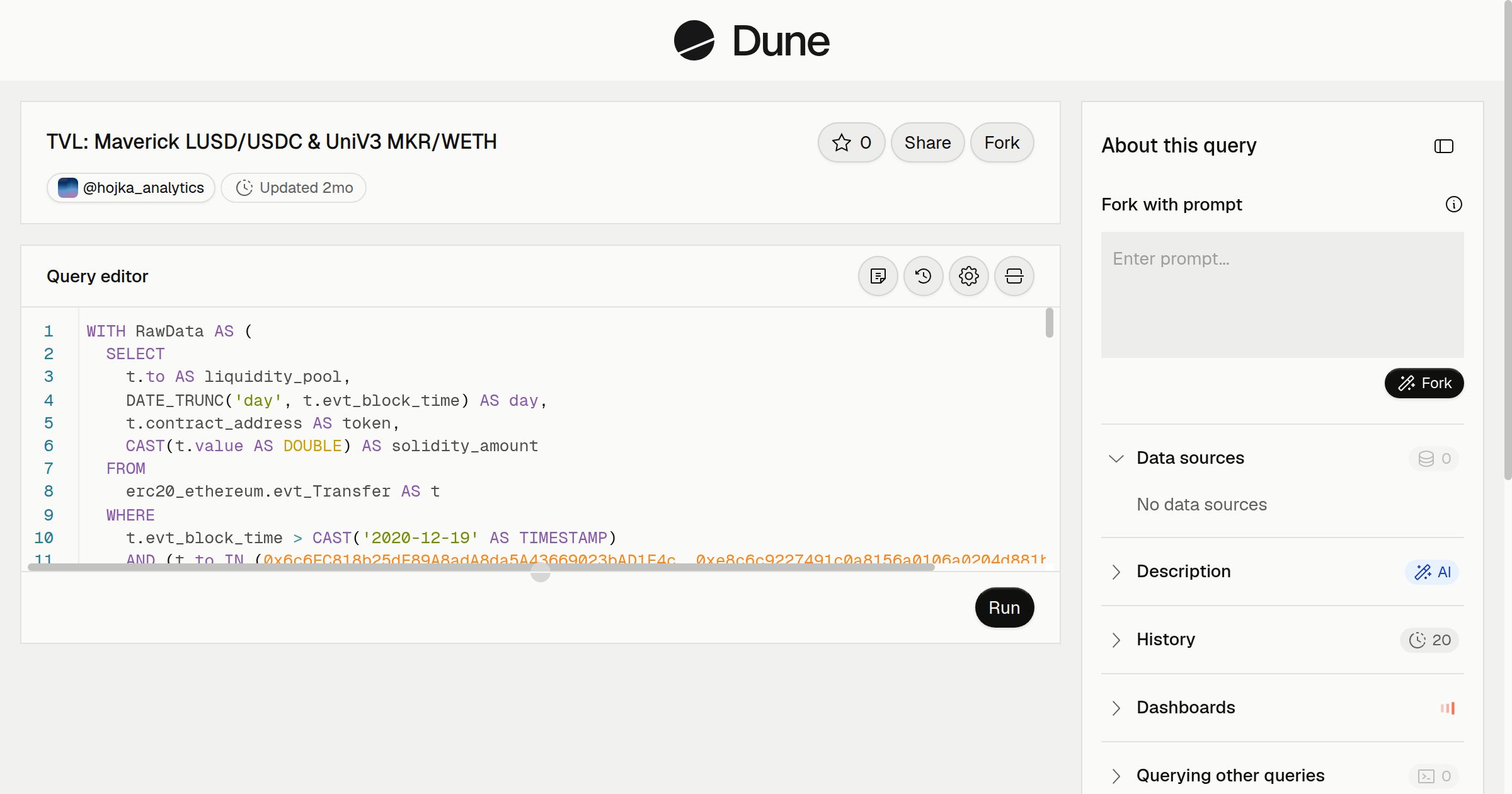Click "No data sources" text
This screenshot has height=794, width=1512.
point(1201,505)
